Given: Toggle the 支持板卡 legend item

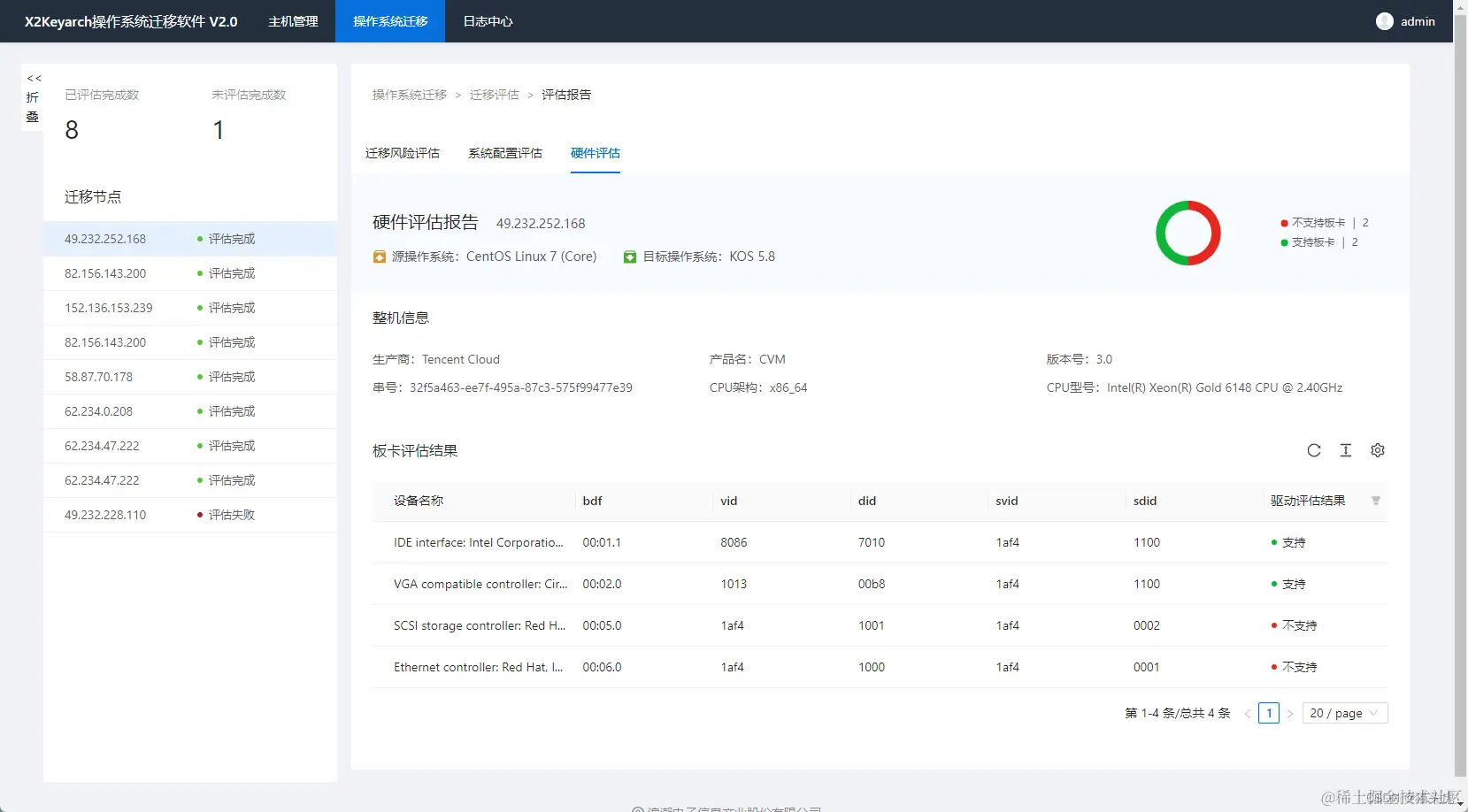Looking at the screenshot, I should click(1319, 242).
